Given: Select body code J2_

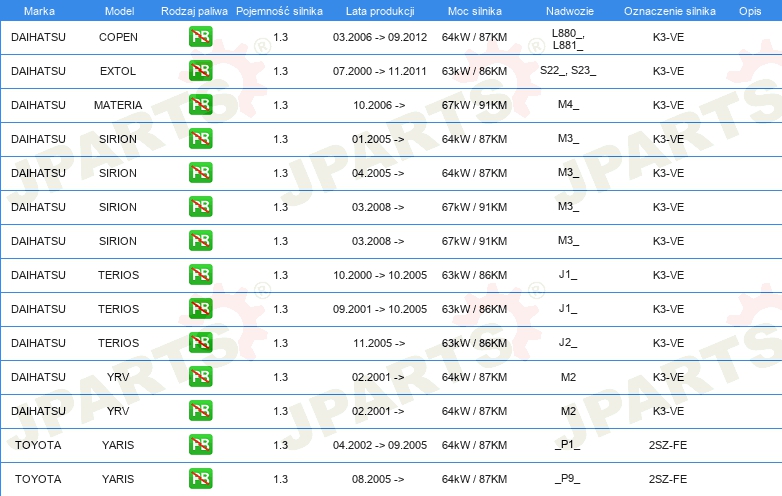Looking at the screenshot, I should tap(568, 342).
